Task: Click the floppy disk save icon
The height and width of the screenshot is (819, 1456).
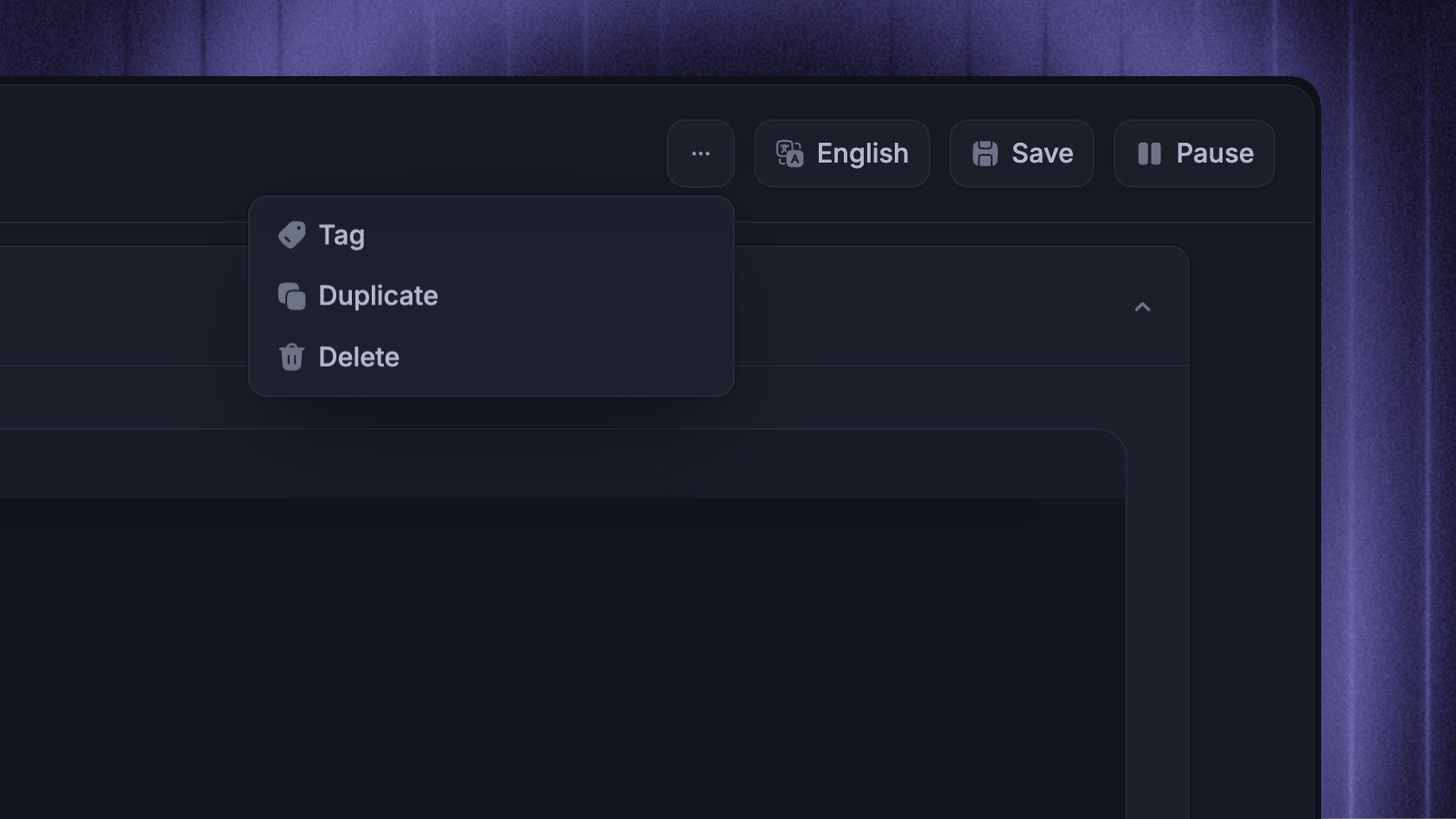Action: pyautogui.click(x=985, y=154)
